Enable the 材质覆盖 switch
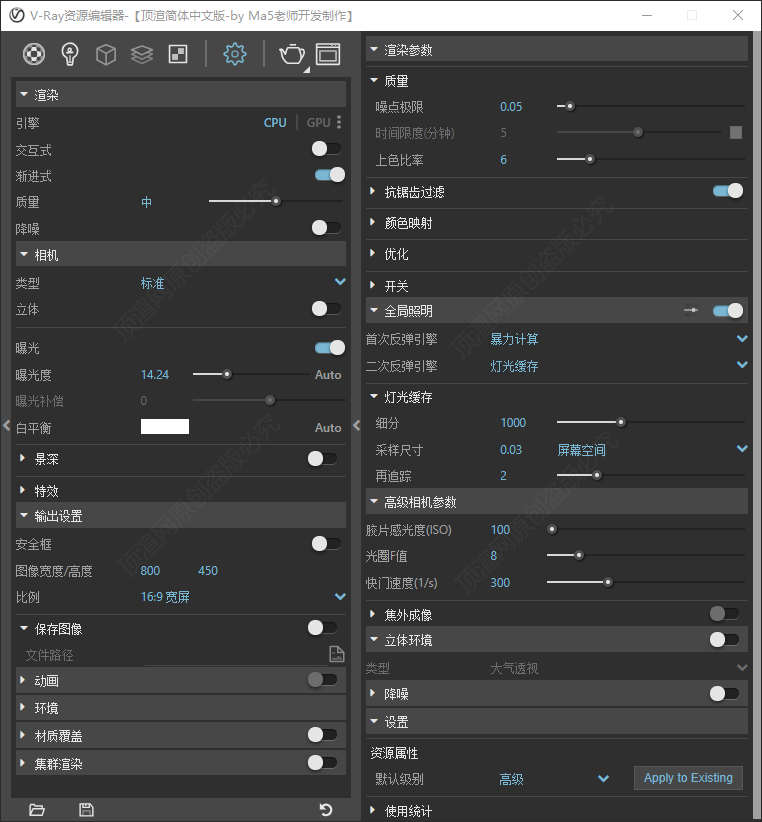 coord(322,735)
